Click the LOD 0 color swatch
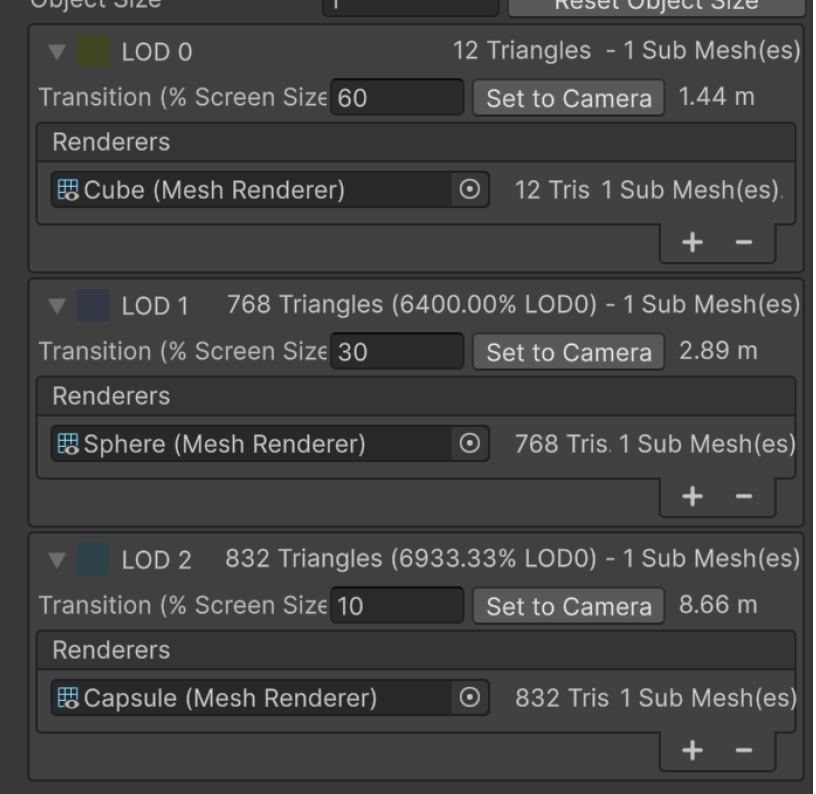This screenshot has width=816, height=794. pos(93,52)
